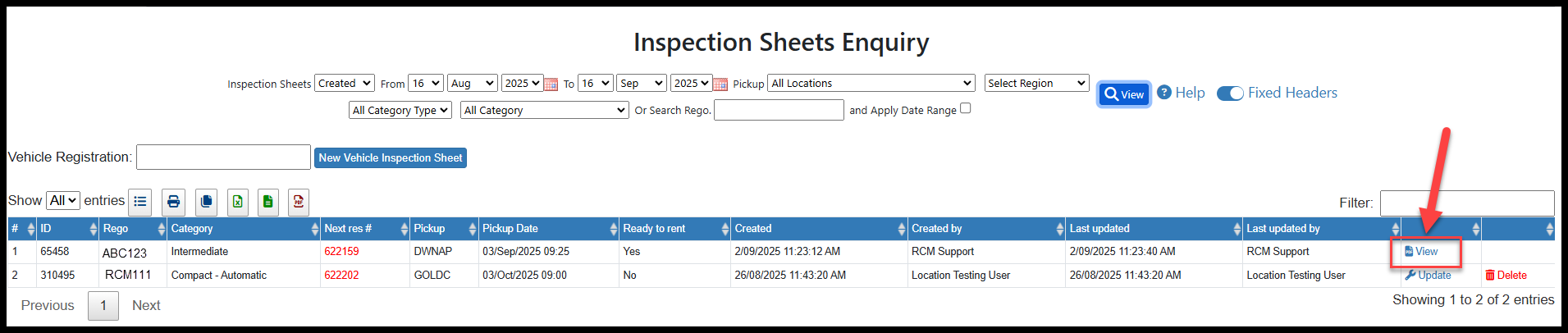Viewport: 1568px width, 333px height.
Task: Export the table to PDF
Action: 299,202
